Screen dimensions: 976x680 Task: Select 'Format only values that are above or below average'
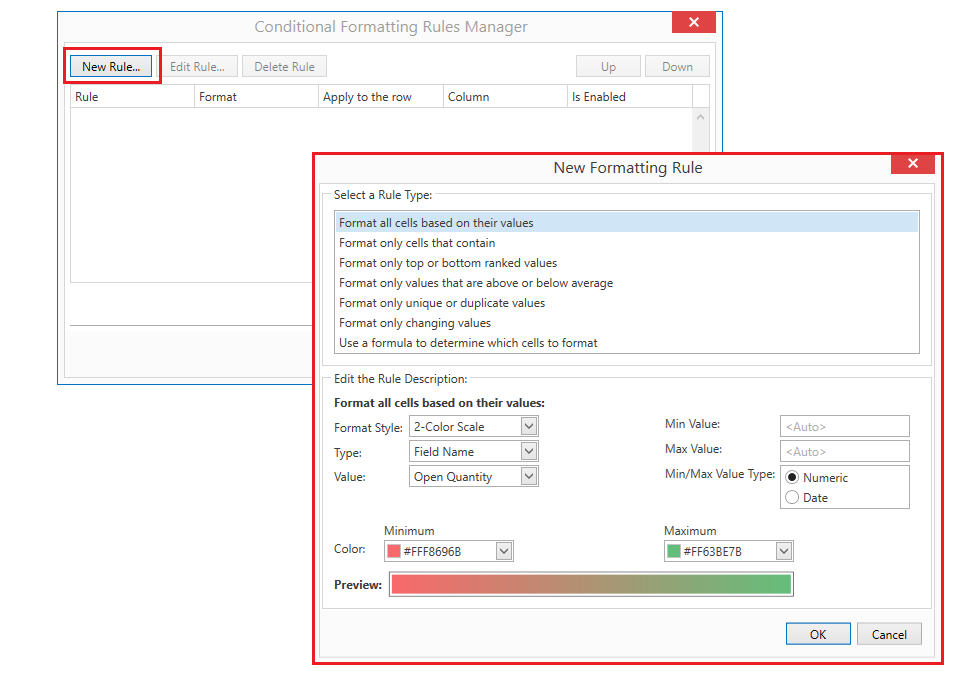[627, 283]
